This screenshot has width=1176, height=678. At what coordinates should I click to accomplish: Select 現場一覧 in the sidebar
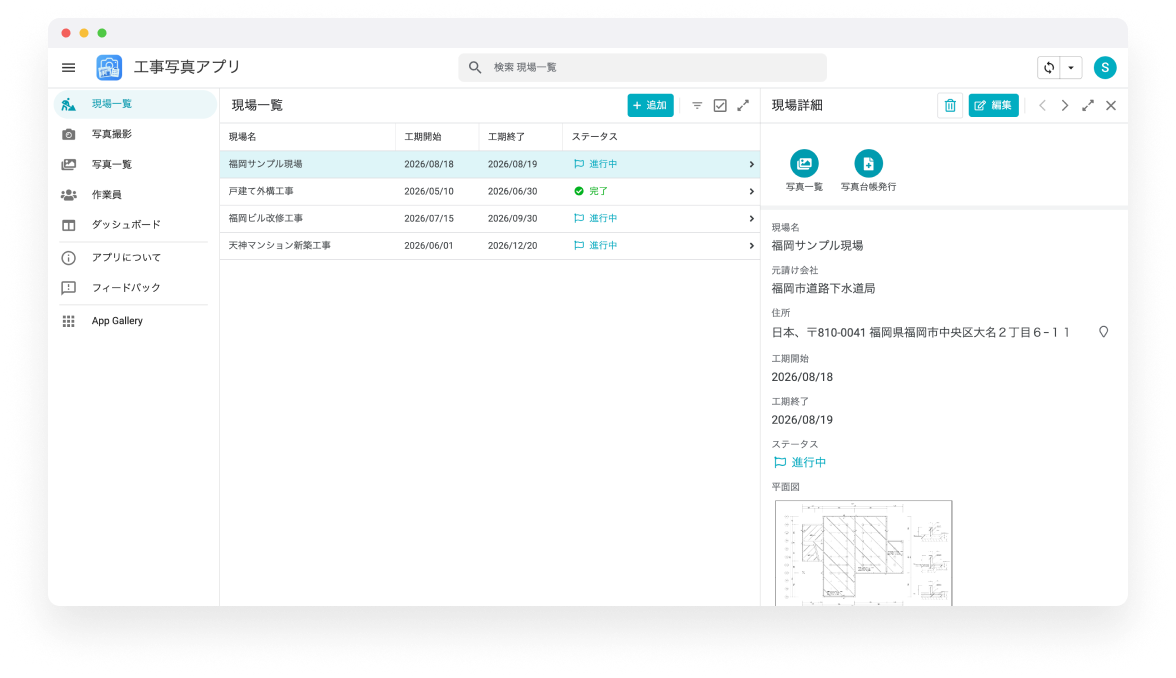135,104
